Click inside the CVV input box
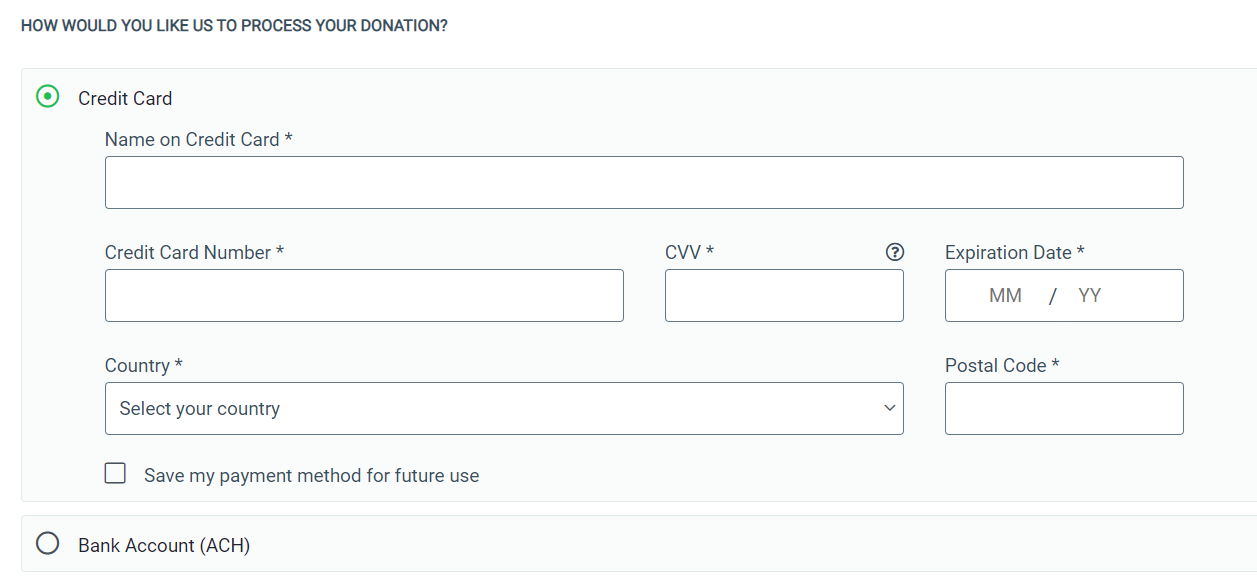The height and width of the screenshot is (586, 1257). click(x=784, y=295)
